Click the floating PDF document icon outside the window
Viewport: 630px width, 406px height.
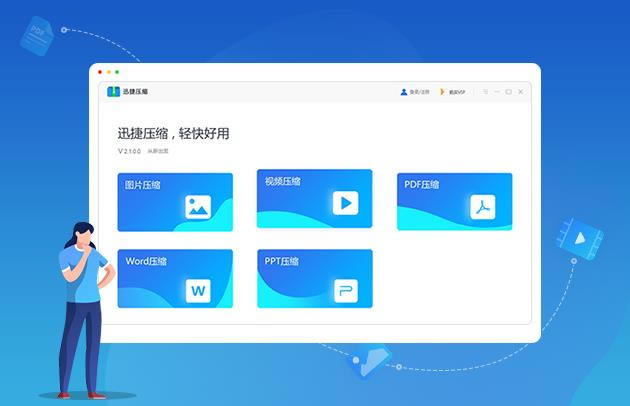click(x=38, y=35)
